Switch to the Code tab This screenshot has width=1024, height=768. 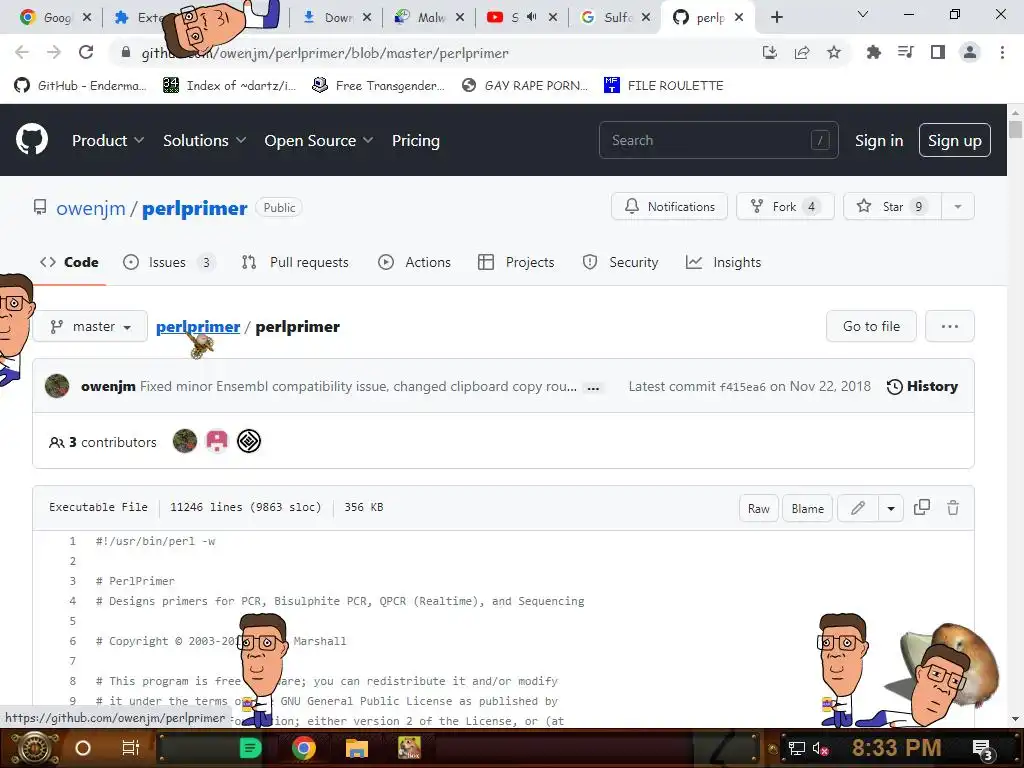pyautogui.click(x=69, y=262)
